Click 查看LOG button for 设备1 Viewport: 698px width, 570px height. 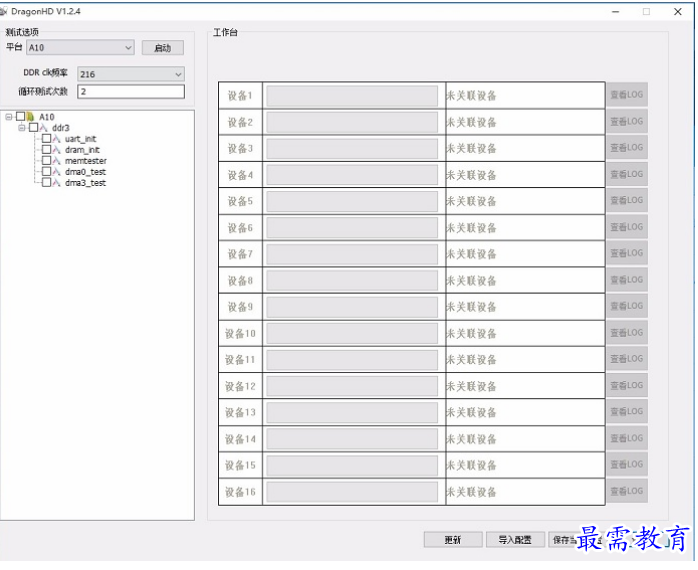coord(627,94)
